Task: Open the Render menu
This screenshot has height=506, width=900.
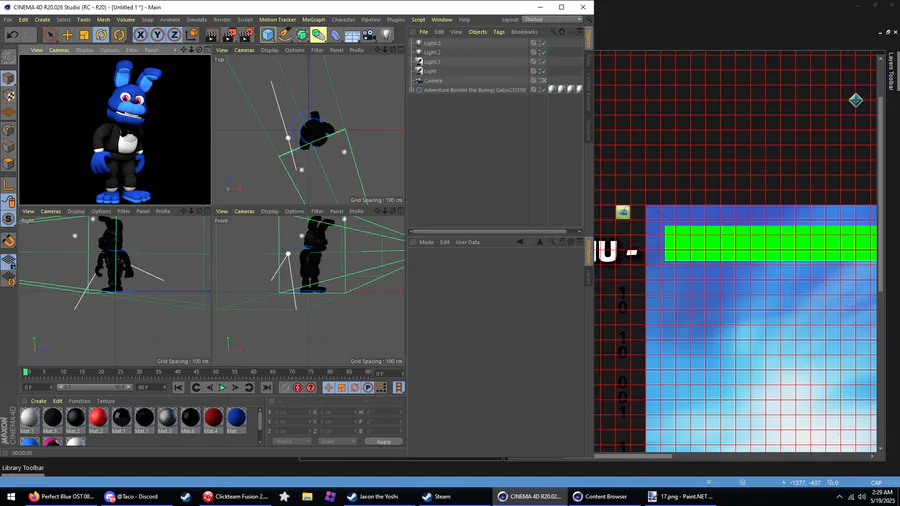Action: pyautogui.click(x=222, y=20)
